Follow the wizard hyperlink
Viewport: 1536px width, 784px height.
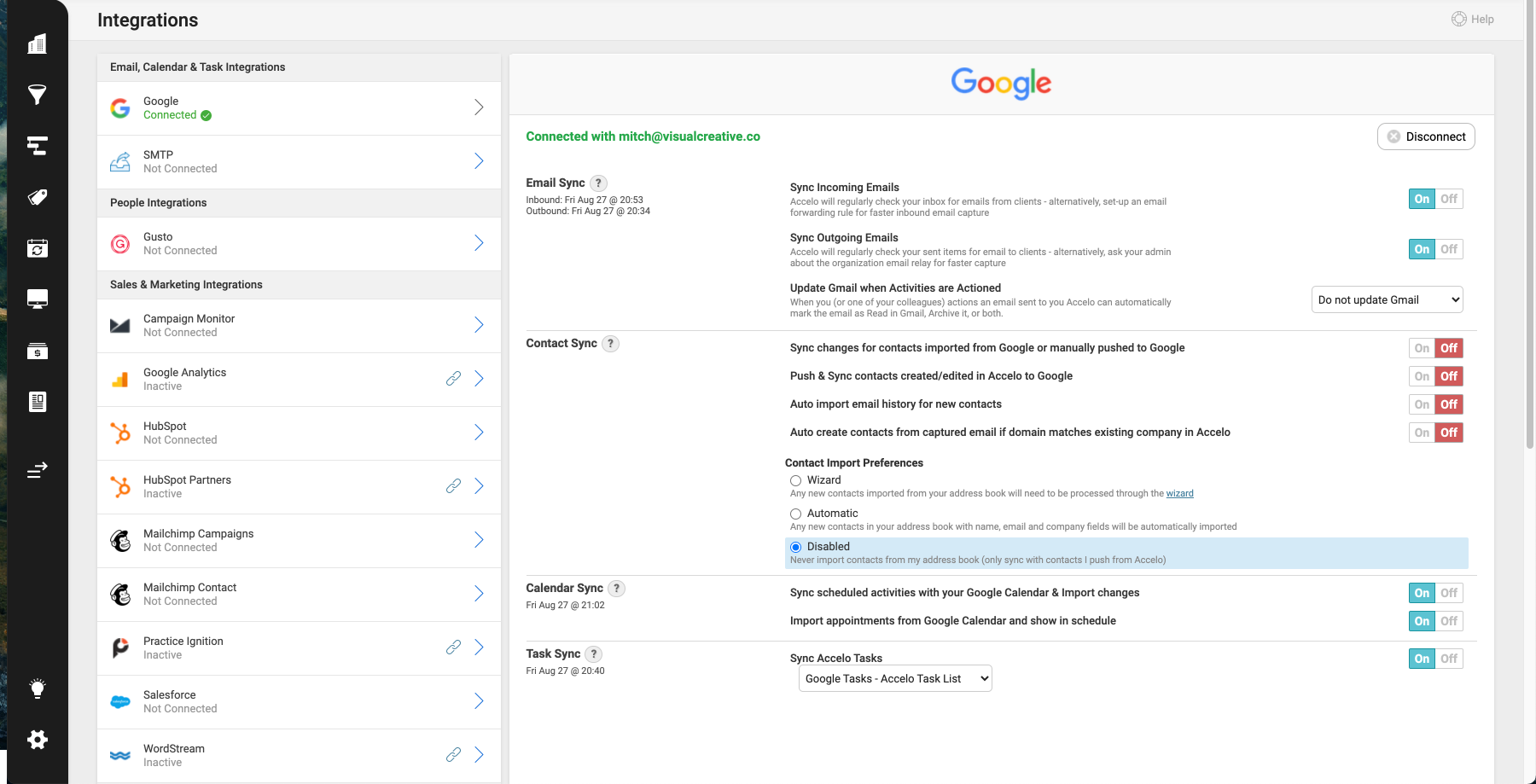(x=1179, y=493)
